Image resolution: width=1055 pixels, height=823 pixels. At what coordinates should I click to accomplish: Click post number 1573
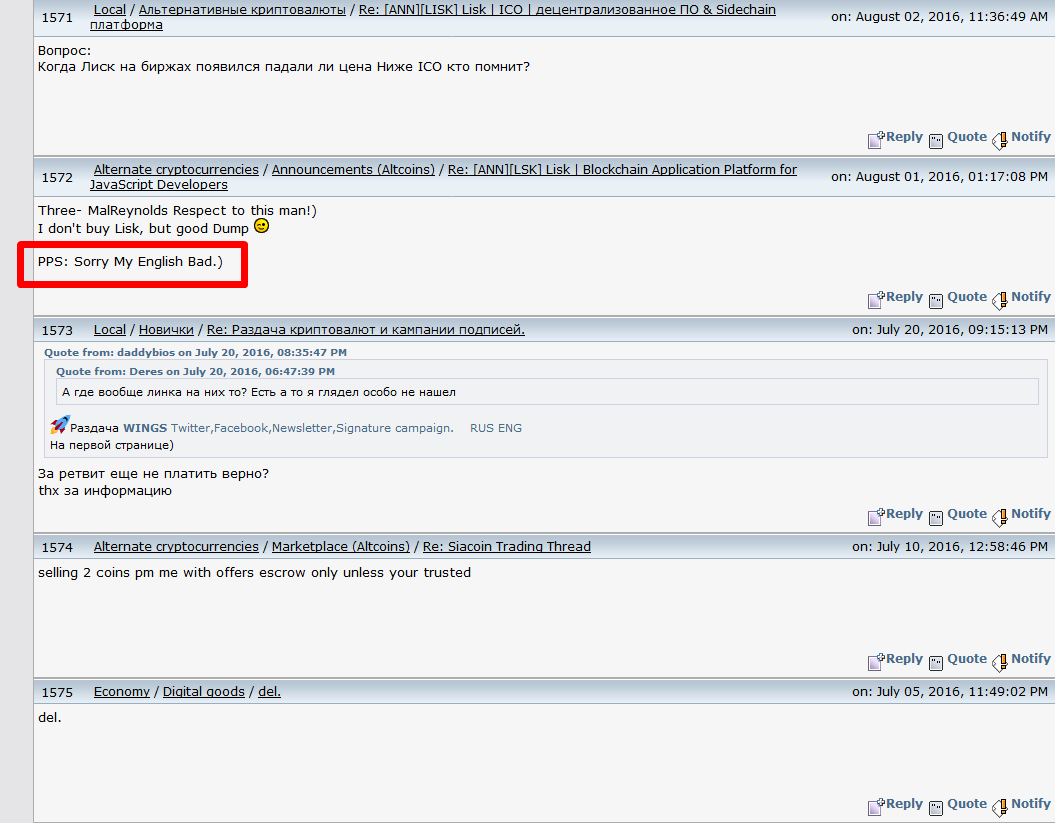tap(57, 330)
